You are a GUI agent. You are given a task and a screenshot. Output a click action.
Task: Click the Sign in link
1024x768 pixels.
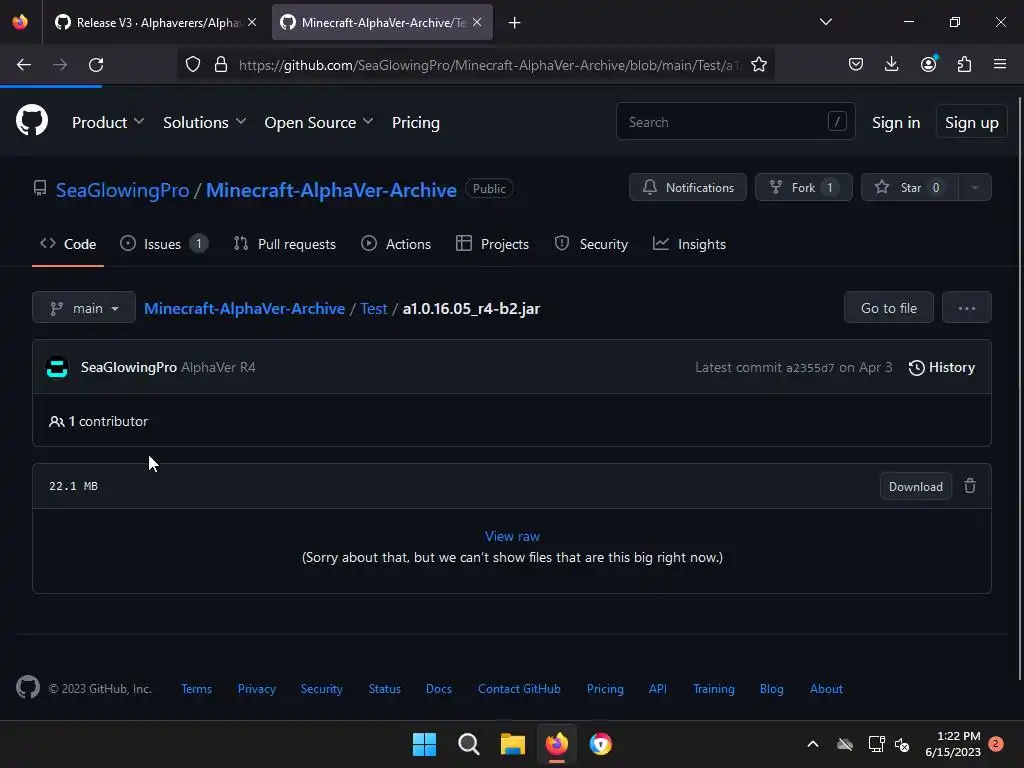coord(895,122)
